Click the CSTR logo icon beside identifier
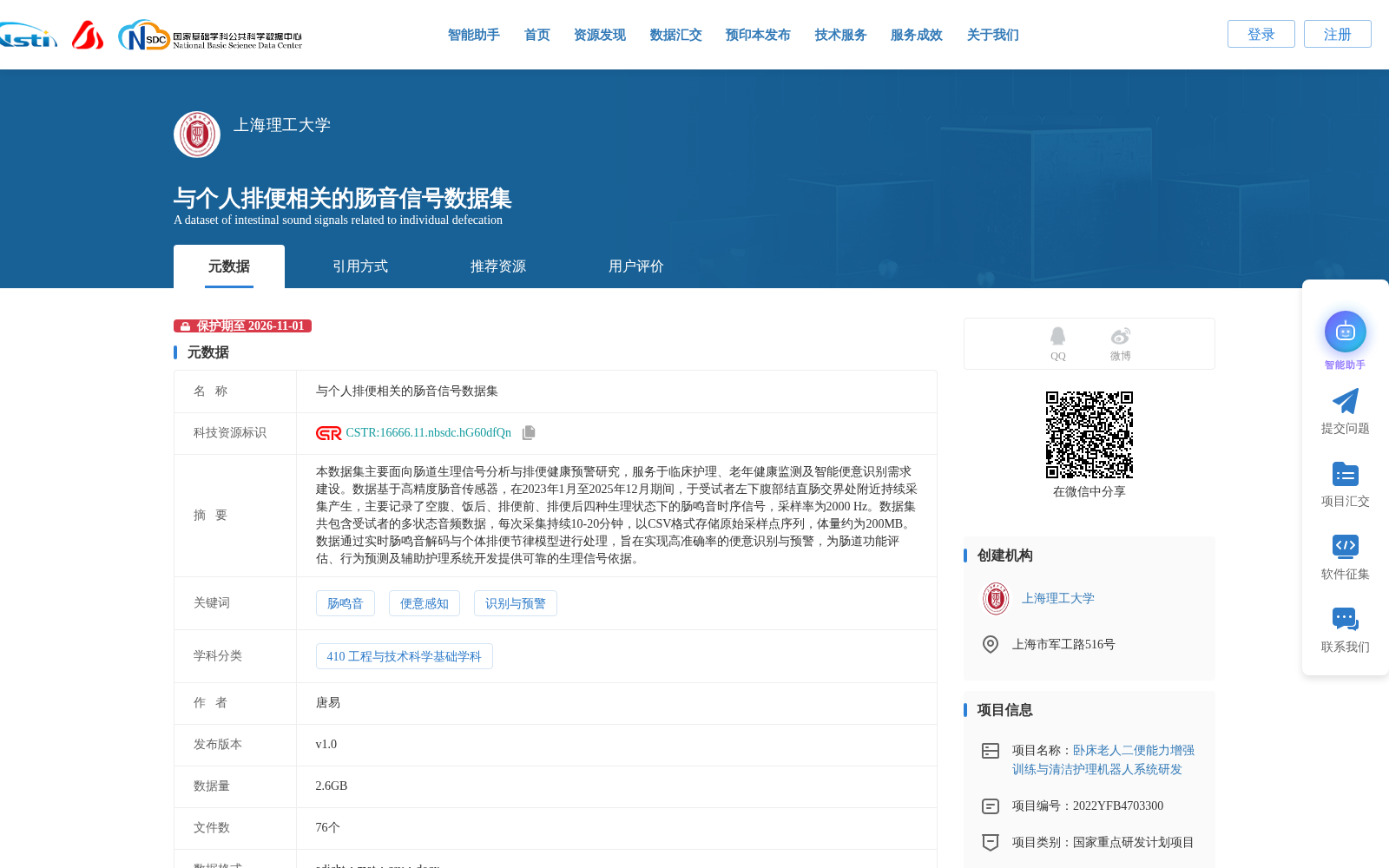Image resolution: width=1389 pixels, height=868 pixels. (329, 433)
